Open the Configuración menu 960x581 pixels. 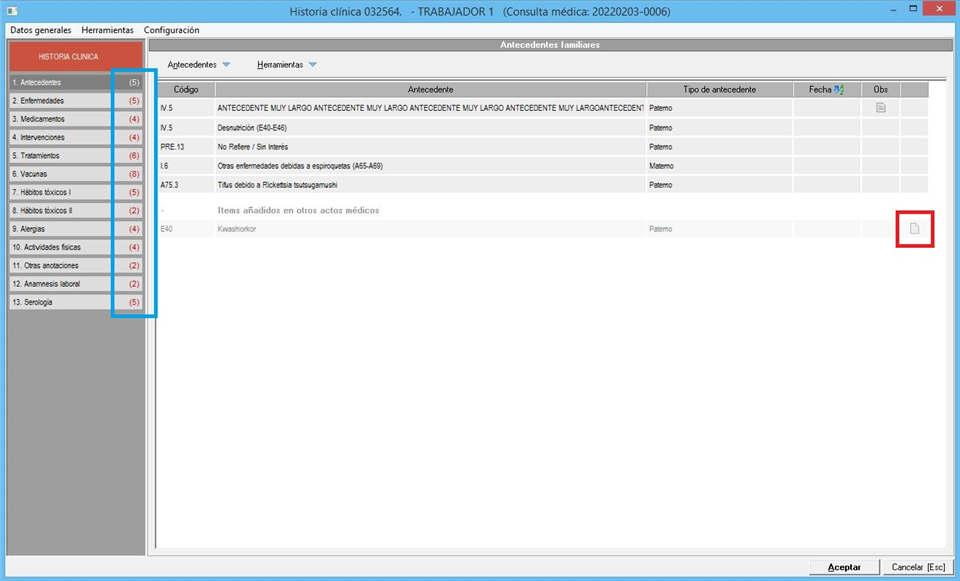[171, 30]
